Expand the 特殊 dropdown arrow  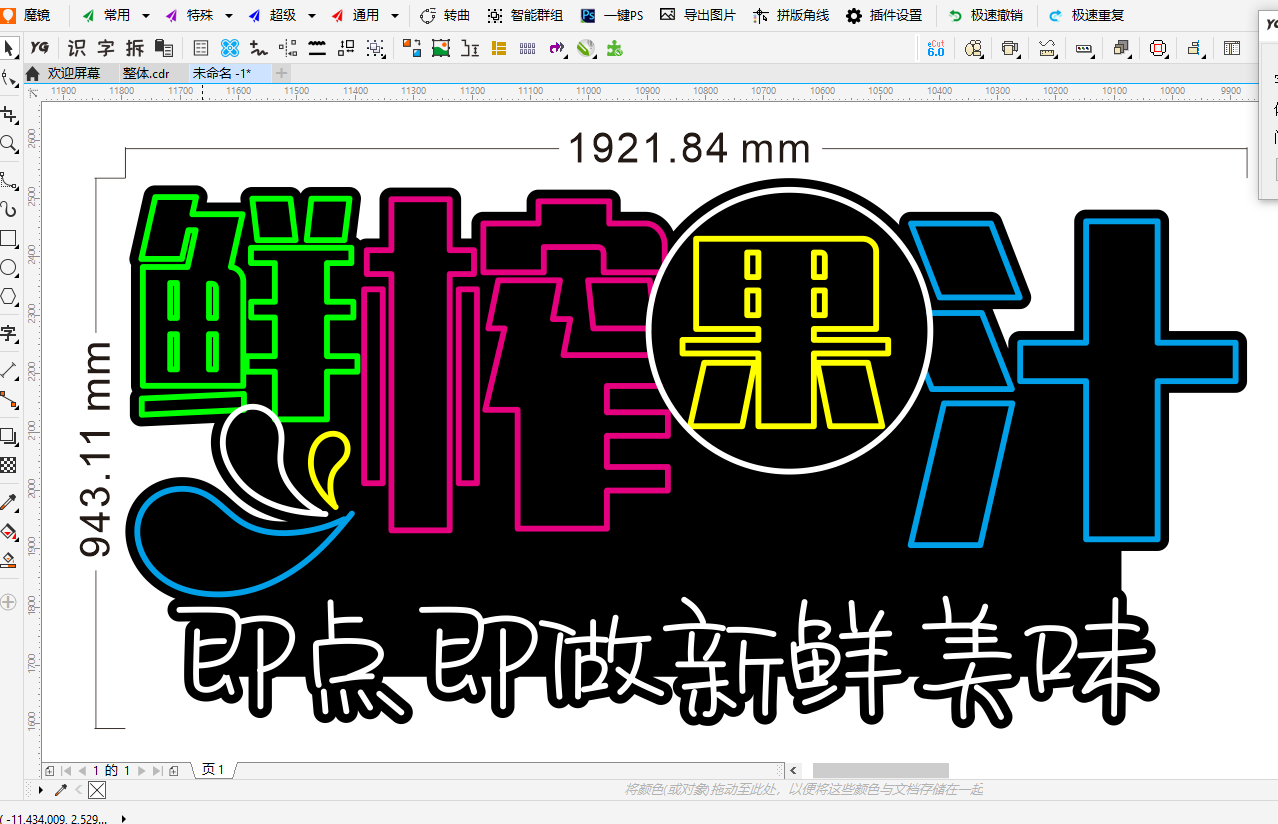229,16
